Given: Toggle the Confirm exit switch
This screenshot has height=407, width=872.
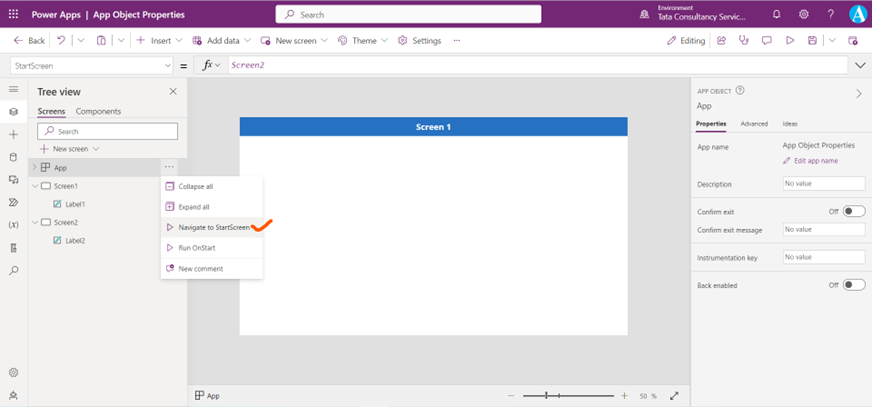Looking at the screenshot, I should (853, 211).
